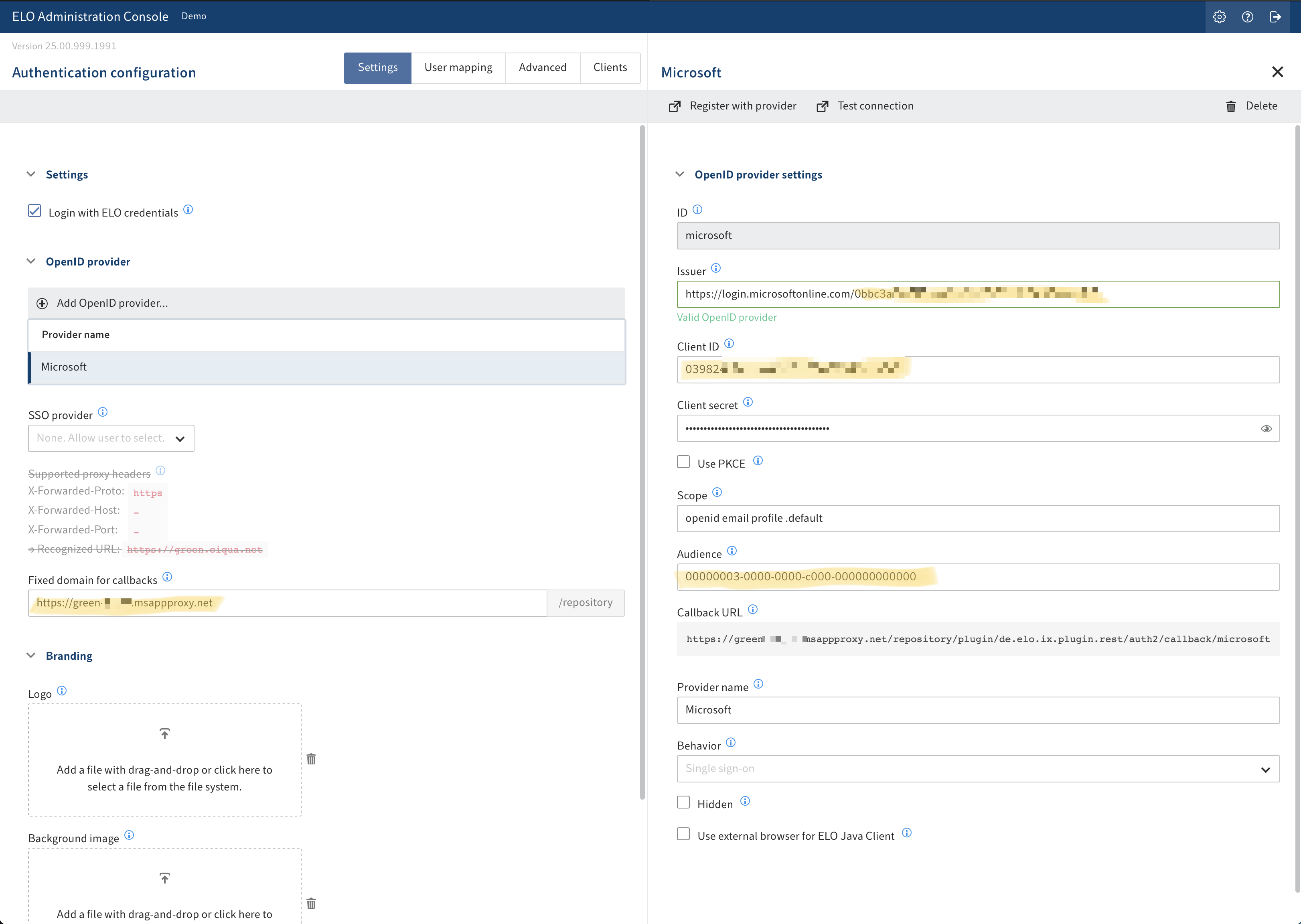Image resolution: width=1301 pixels, height=924 pixels.
Task: Show info for Supported proxy headers
Action: click(160, 470)
